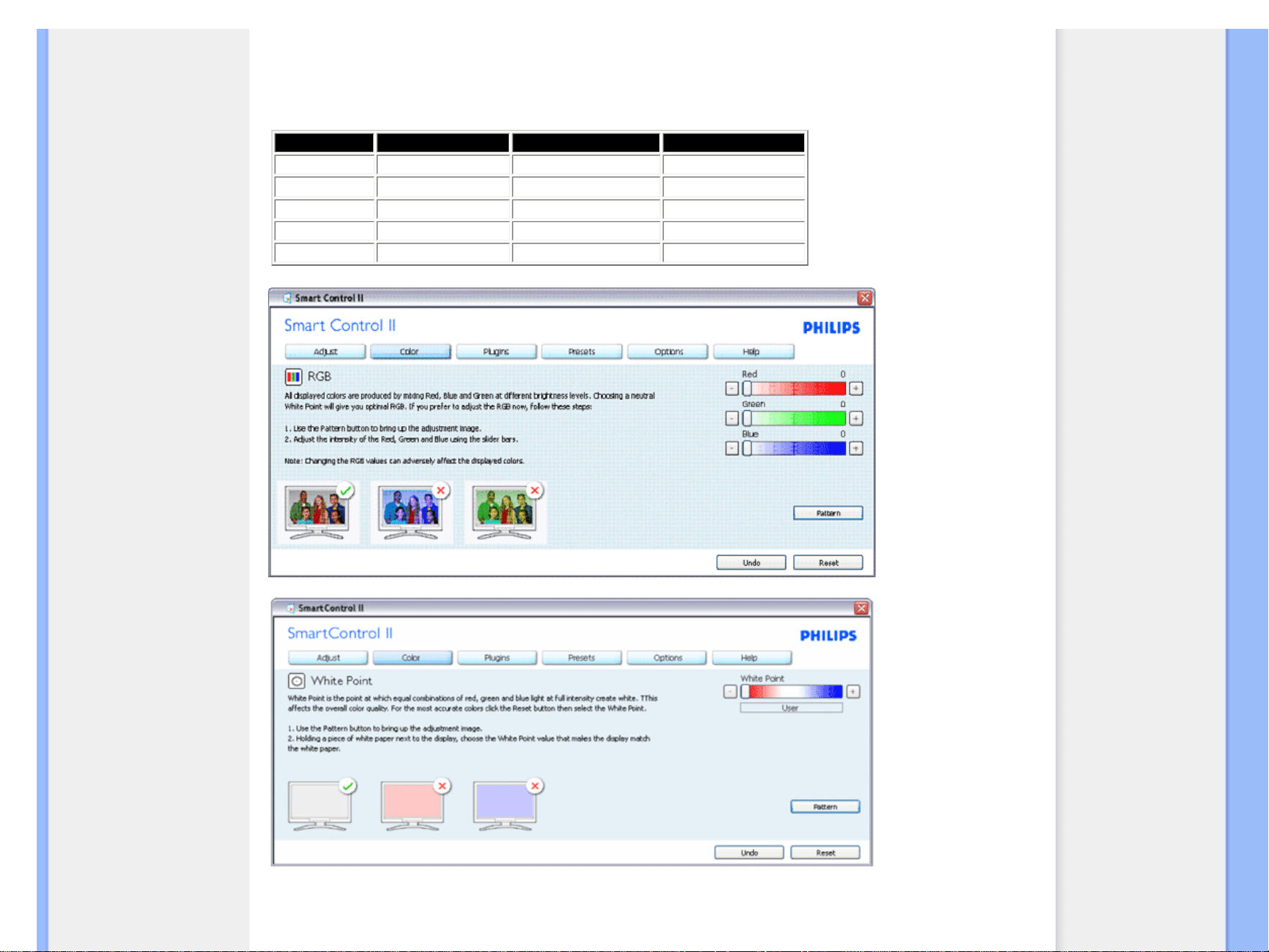The height and width of the screenshot is (952, 1269).
Task: Click red X badge on lavender monitor
Action: tap(535, 786)
